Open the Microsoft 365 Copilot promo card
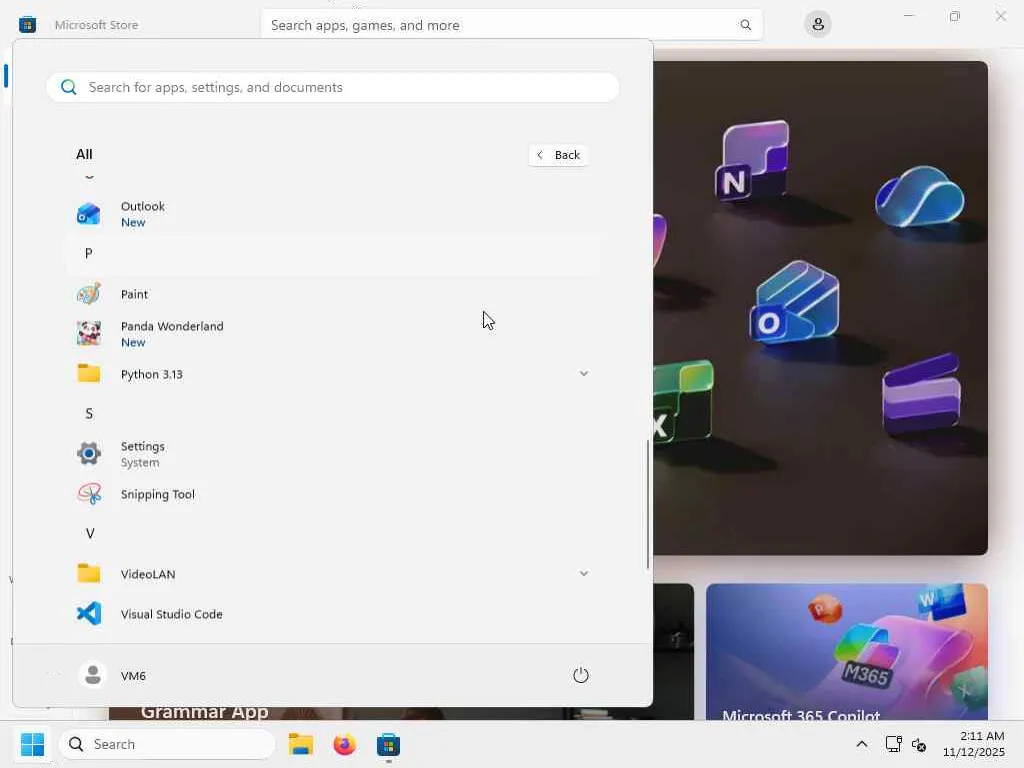The image size is (1024, 768). (x=846, y=652)
